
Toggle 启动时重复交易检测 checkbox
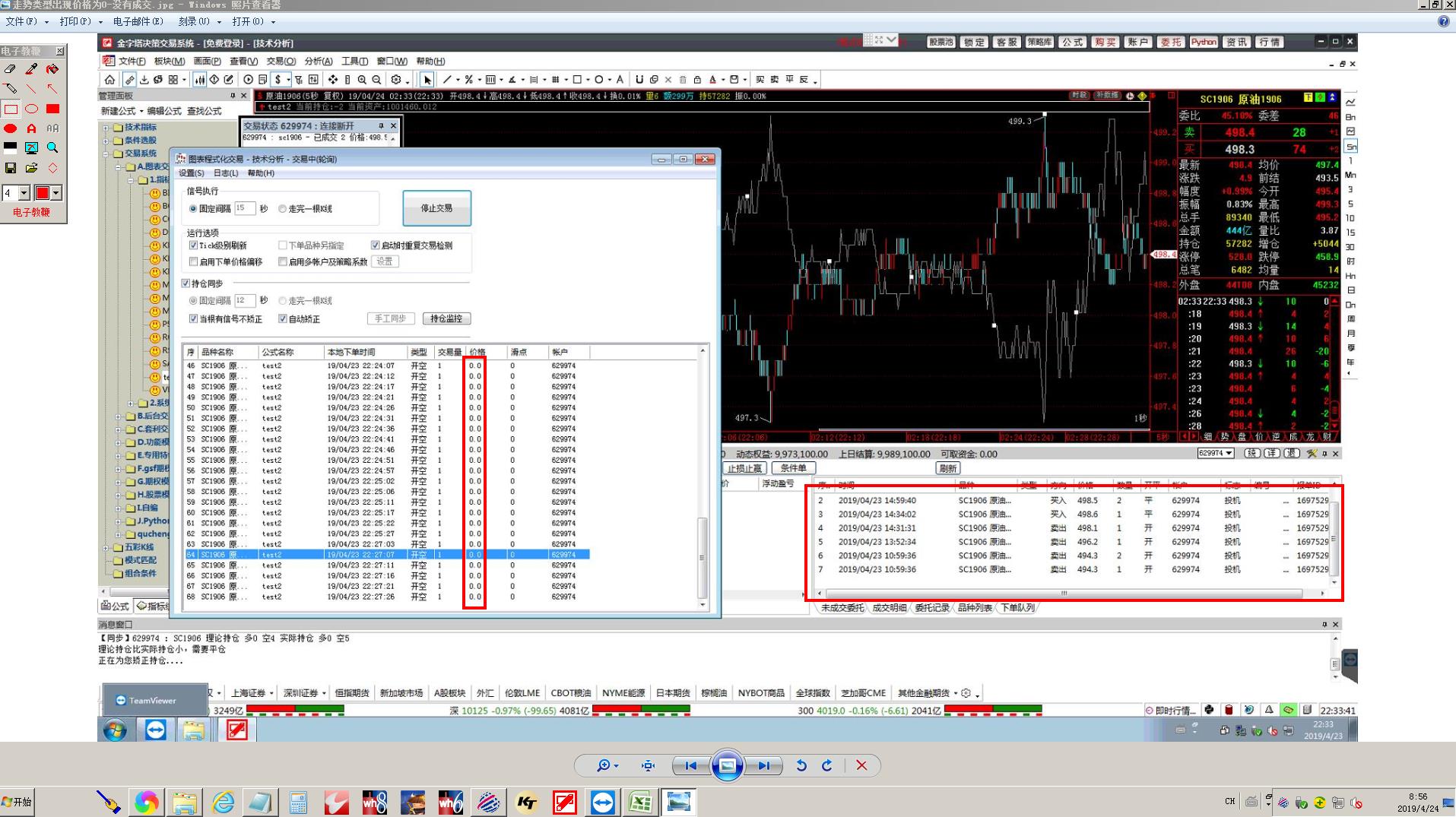[x=375, y=245]
